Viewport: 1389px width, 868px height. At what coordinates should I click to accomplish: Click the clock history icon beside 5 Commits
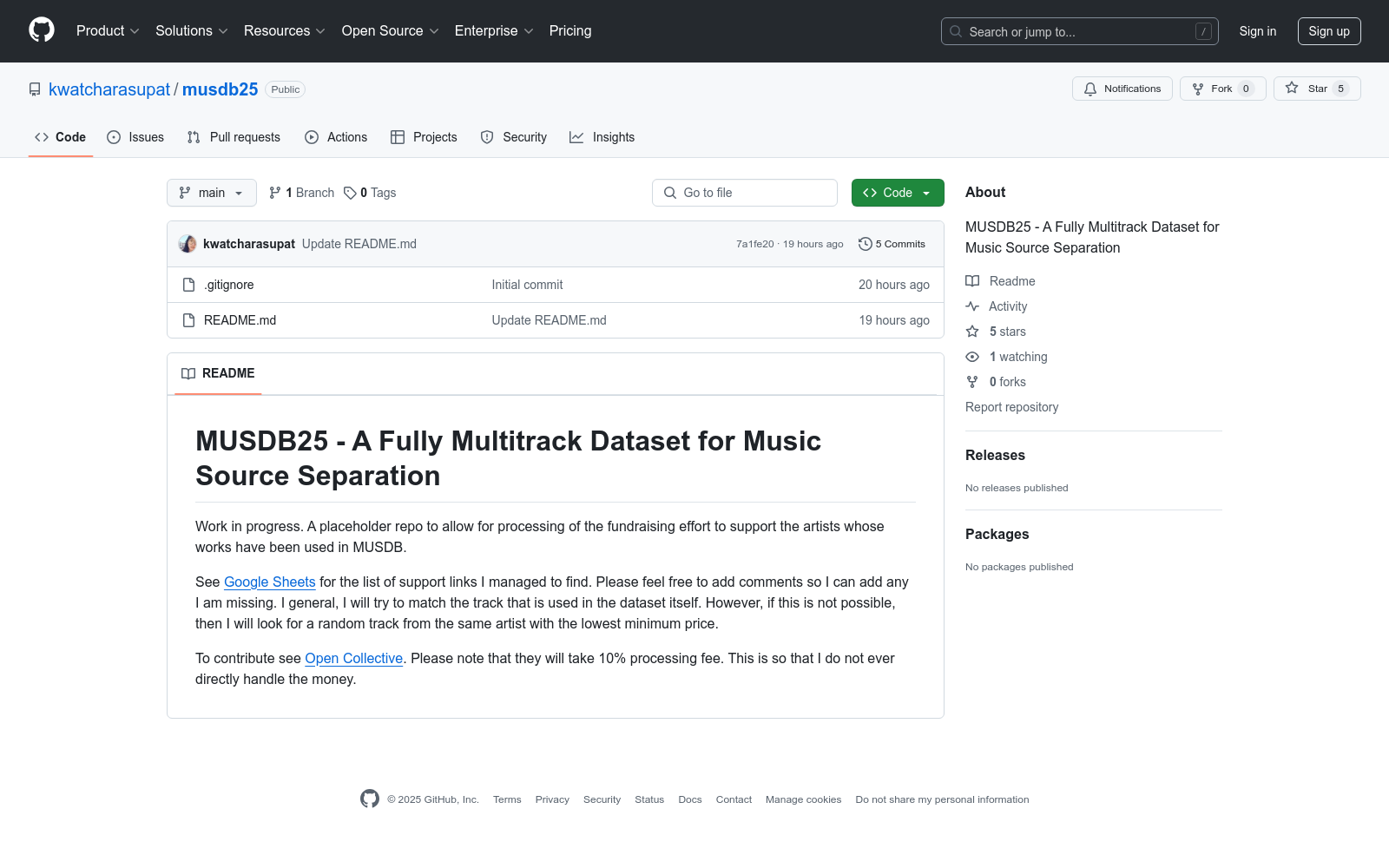coord(865,244)
